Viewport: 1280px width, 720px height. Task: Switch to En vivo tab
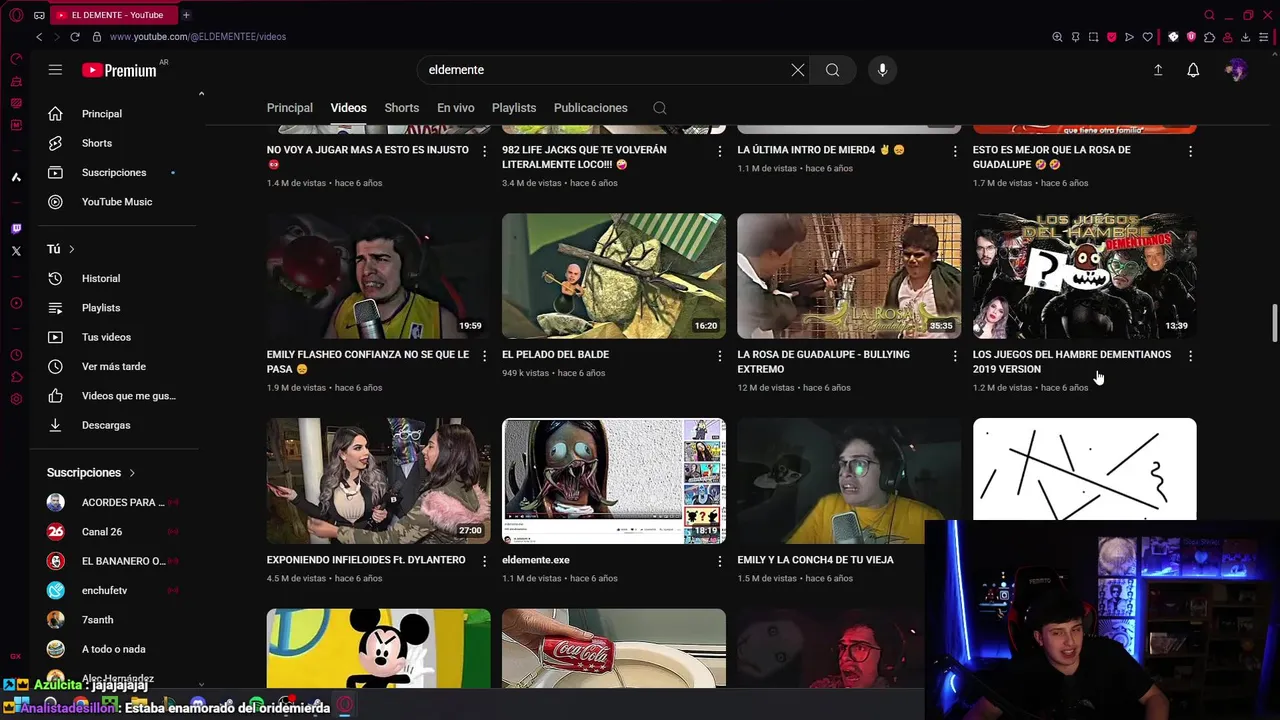tap(455, 108)
